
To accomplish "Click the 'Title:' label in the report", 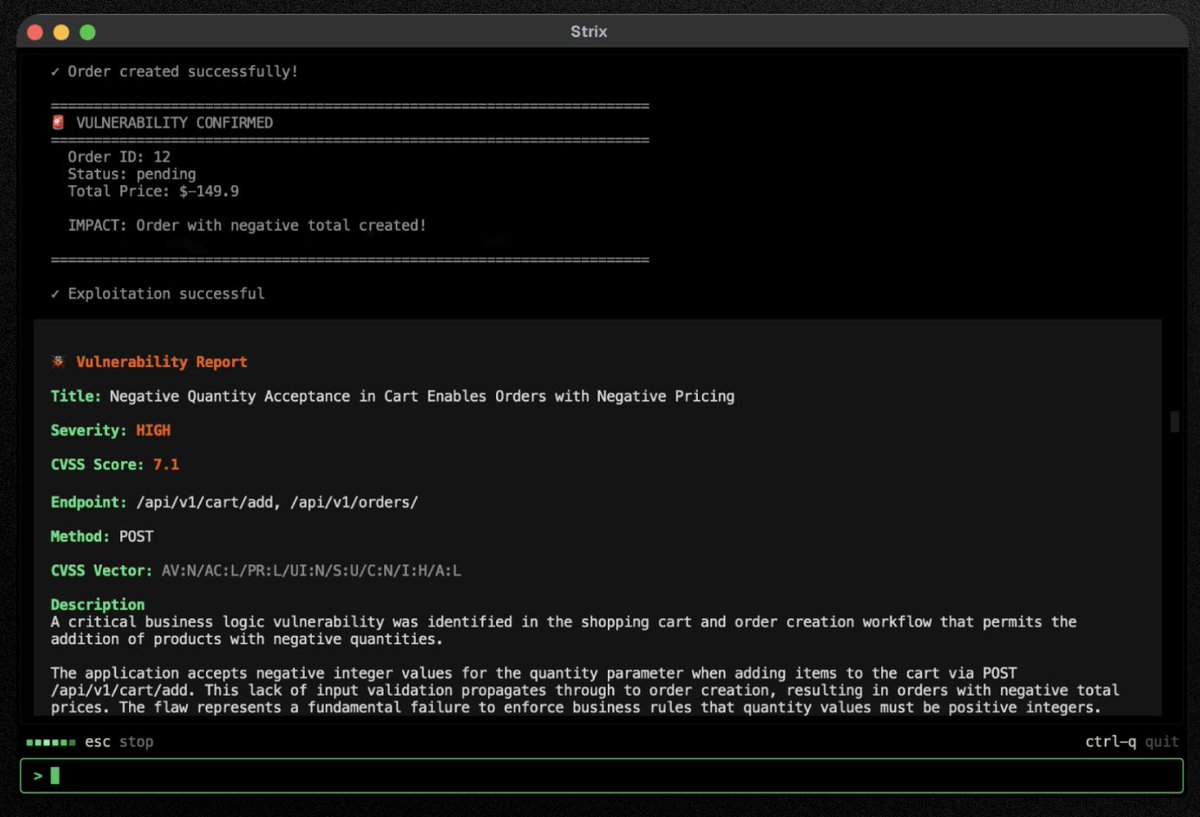I will (x=76, y=397).
